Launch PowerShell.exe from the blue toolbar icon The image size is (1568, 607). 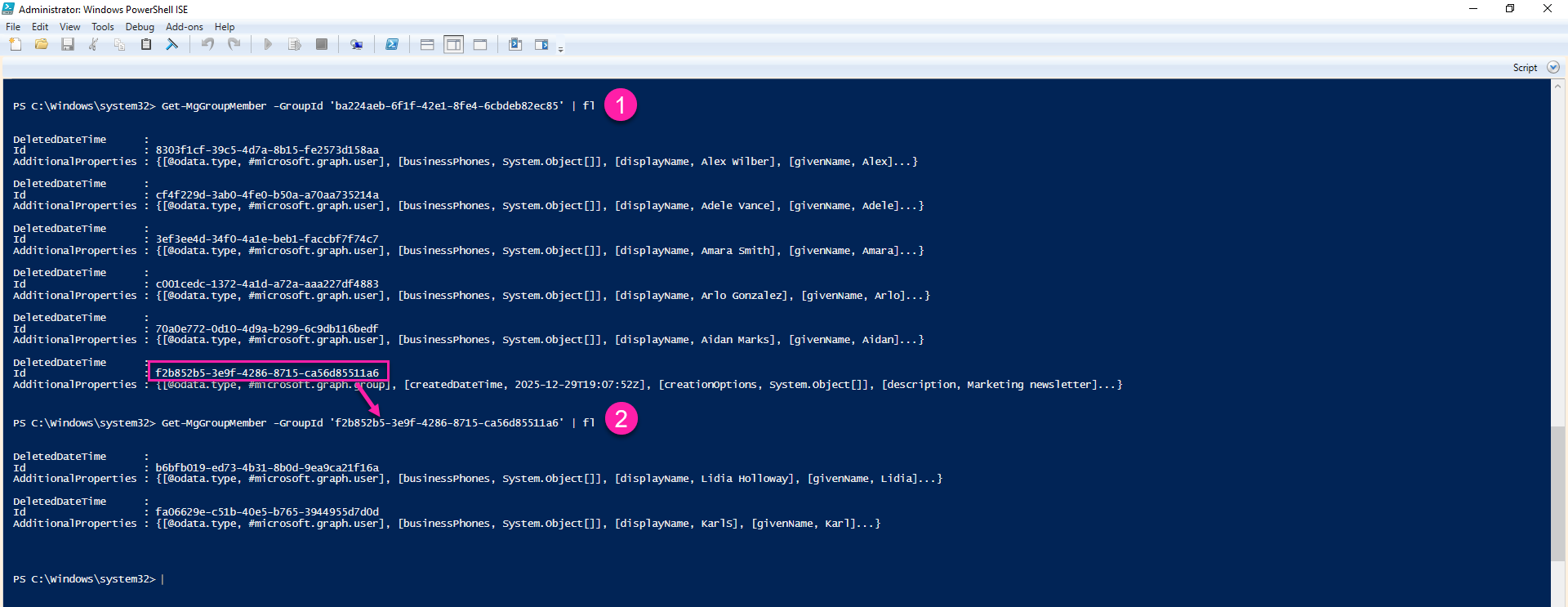(392, 44)
